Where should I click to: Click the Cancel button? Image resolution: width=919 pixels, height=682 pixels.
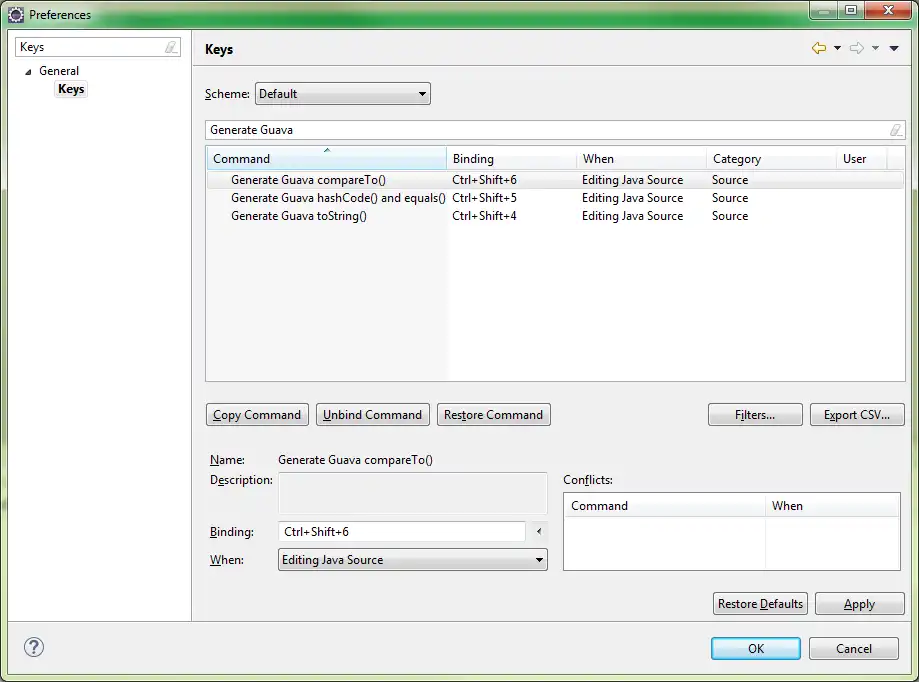tap(853, 649)
